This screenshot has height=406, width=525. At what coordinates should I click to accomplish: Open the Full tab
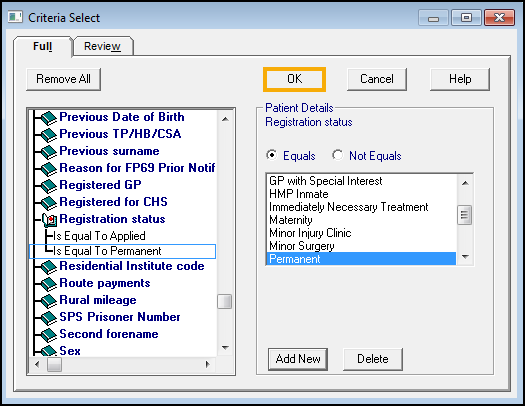(43, 46)
